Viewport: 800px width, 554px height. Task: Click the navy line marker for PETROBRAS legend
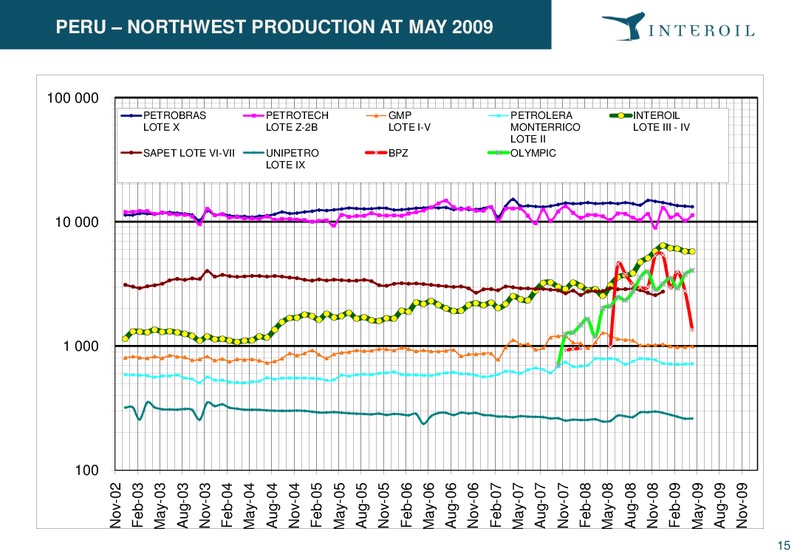131,116
